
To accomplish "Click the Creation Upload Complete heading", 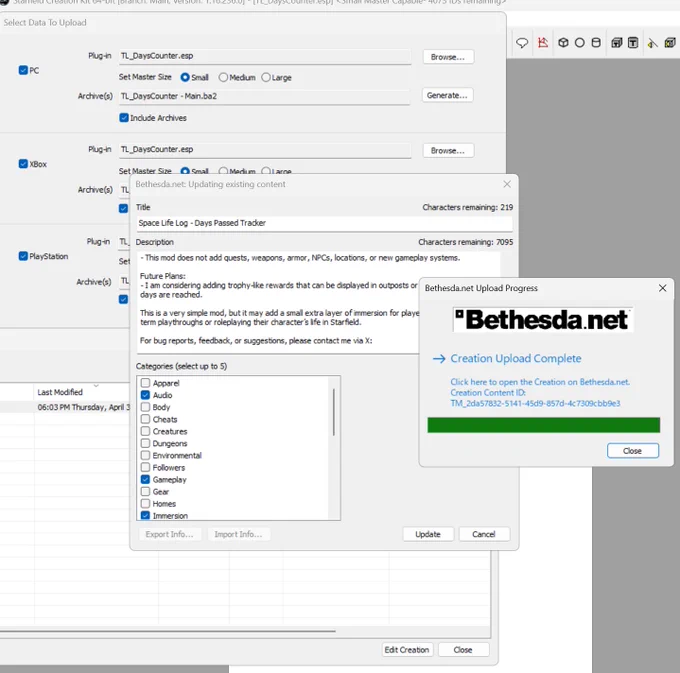I will 516,359.
